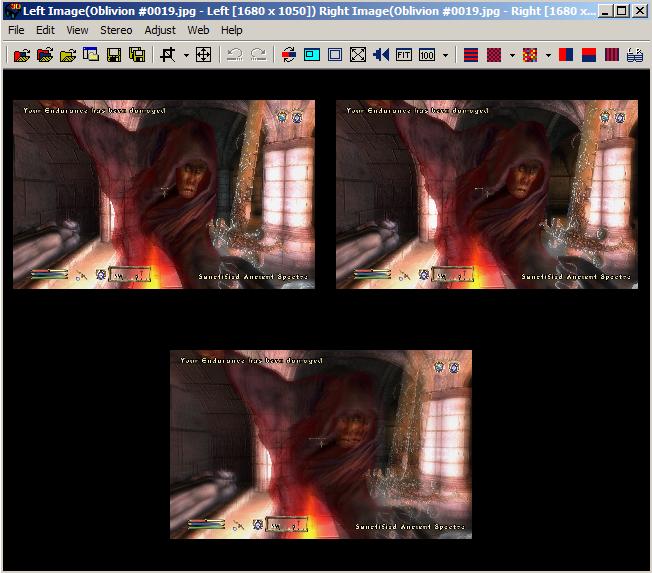Expand the zoom level dropdown arrow
The image size is (652, 573).
pos(445,55)
